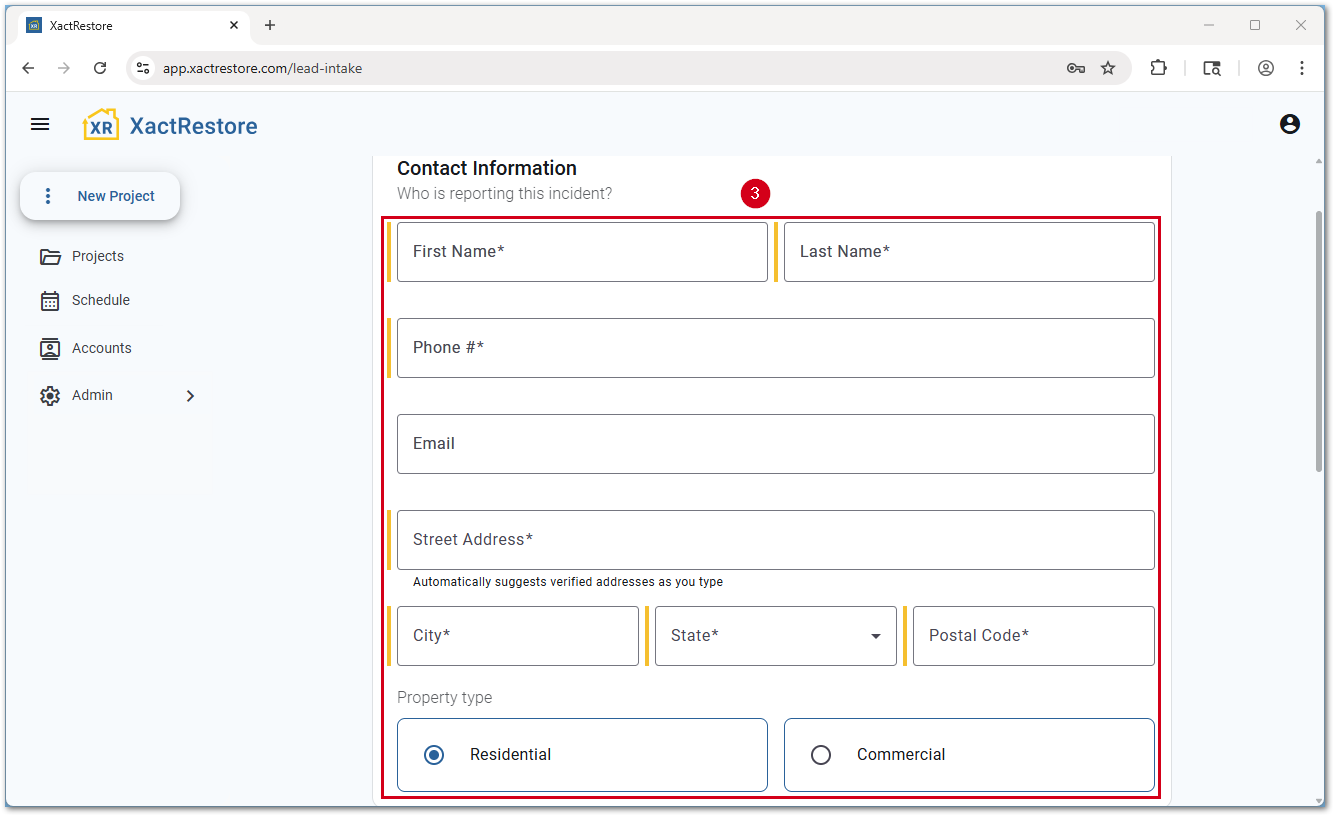Click the three-dot icon on New Project
This screenshot has width=1334, height=816.
(x=47, y=196)
